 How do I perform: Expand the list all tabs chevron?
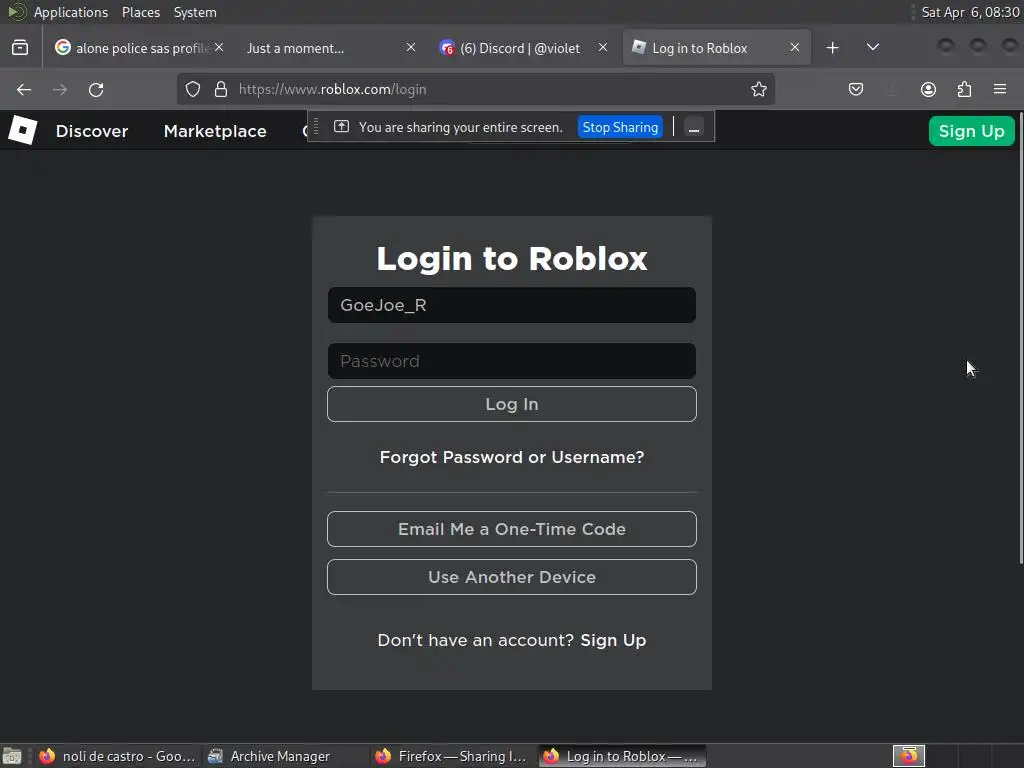click(872, 48)
